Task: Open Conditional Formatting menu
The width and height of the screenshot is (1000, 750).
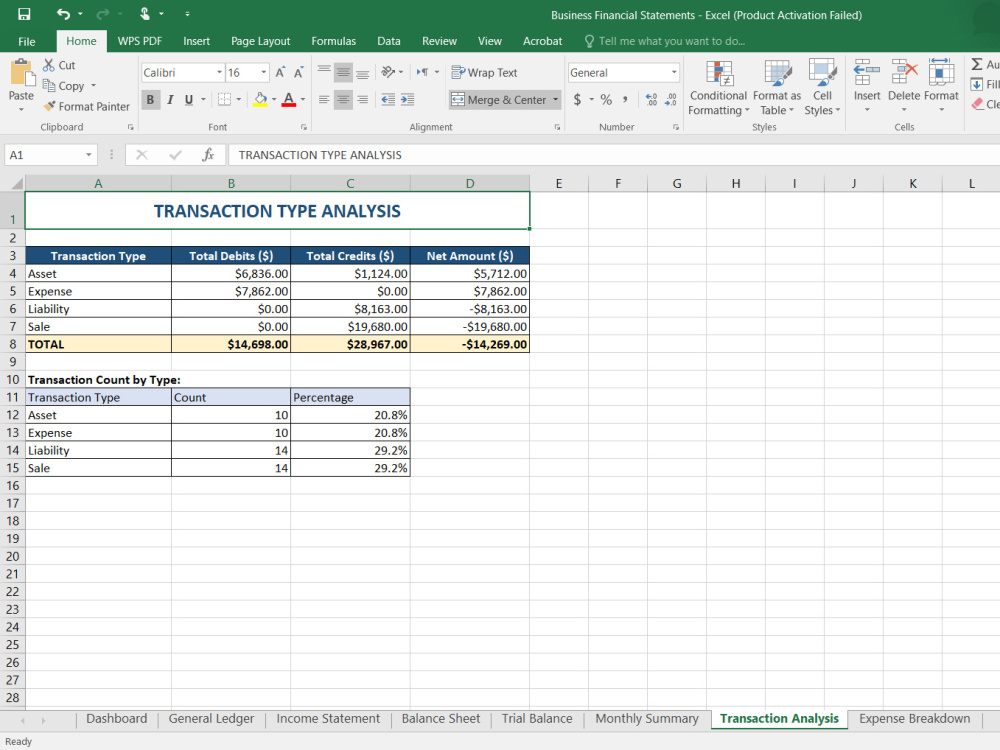Action: (x=718, y=88)
